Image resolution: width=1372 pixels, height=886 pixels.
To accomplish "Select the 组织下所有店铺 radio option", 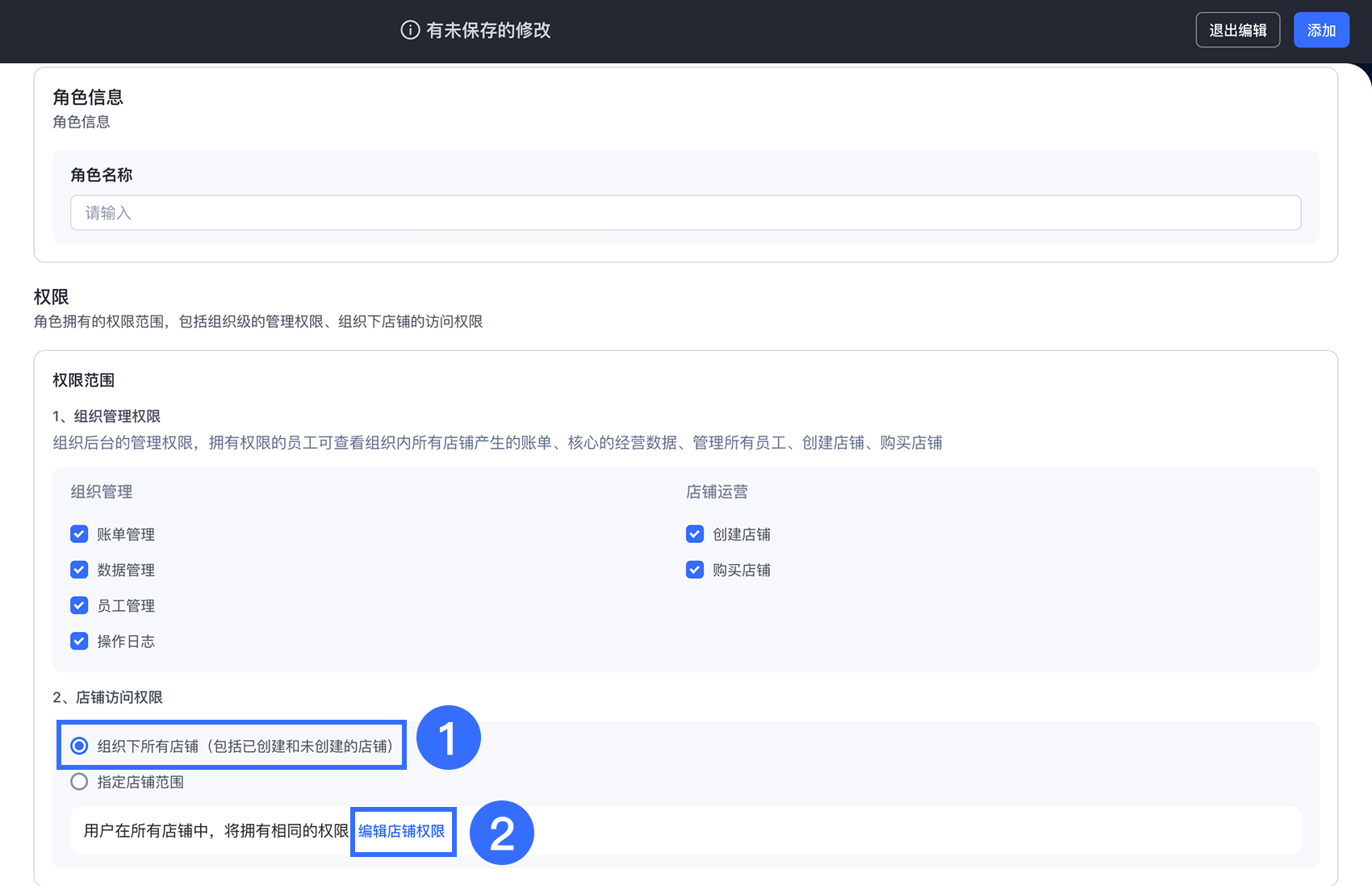I will pos(79,746).
